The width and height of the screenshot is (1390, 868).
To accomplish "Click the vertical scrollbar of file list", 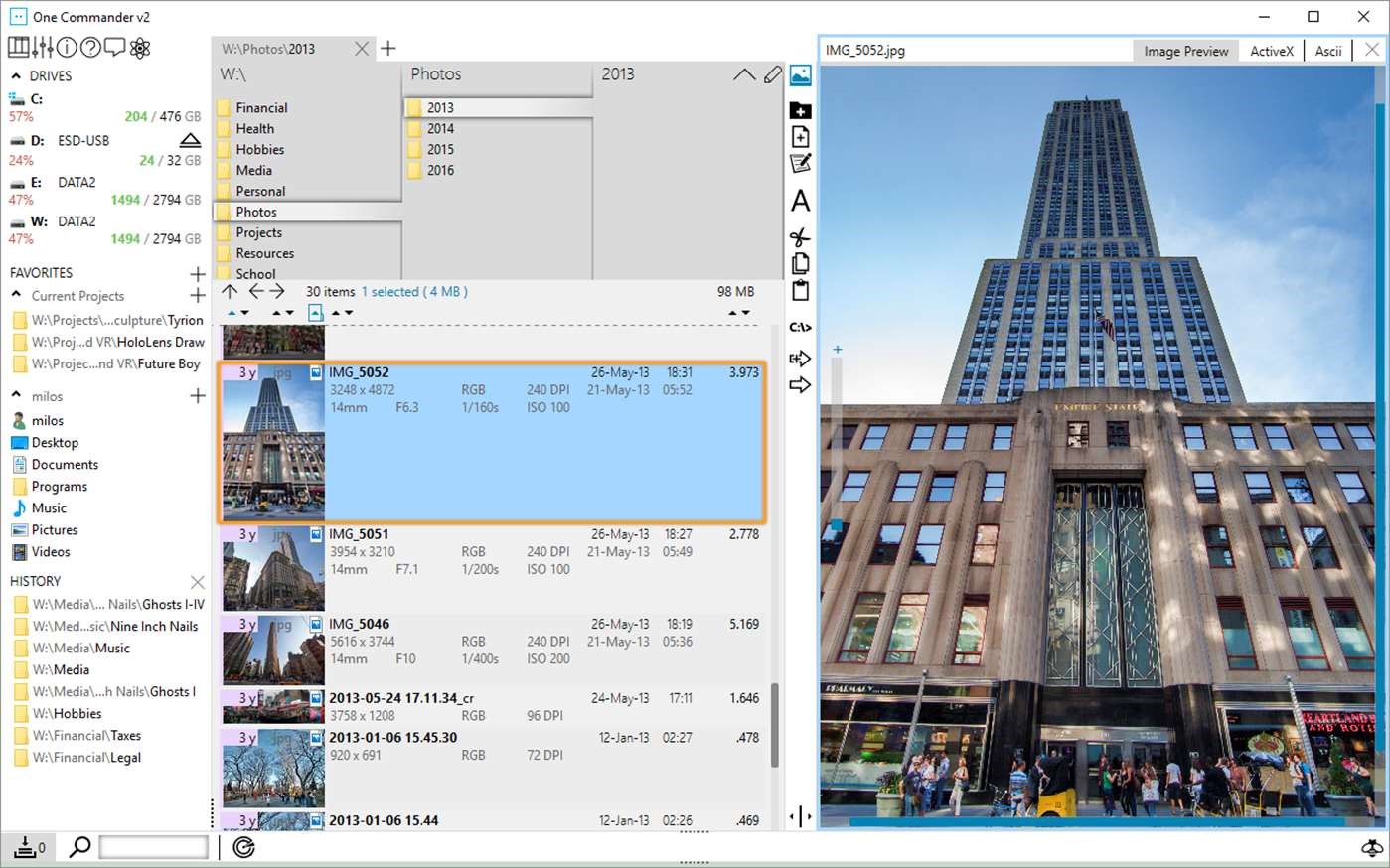I will (x=775, y=725).
